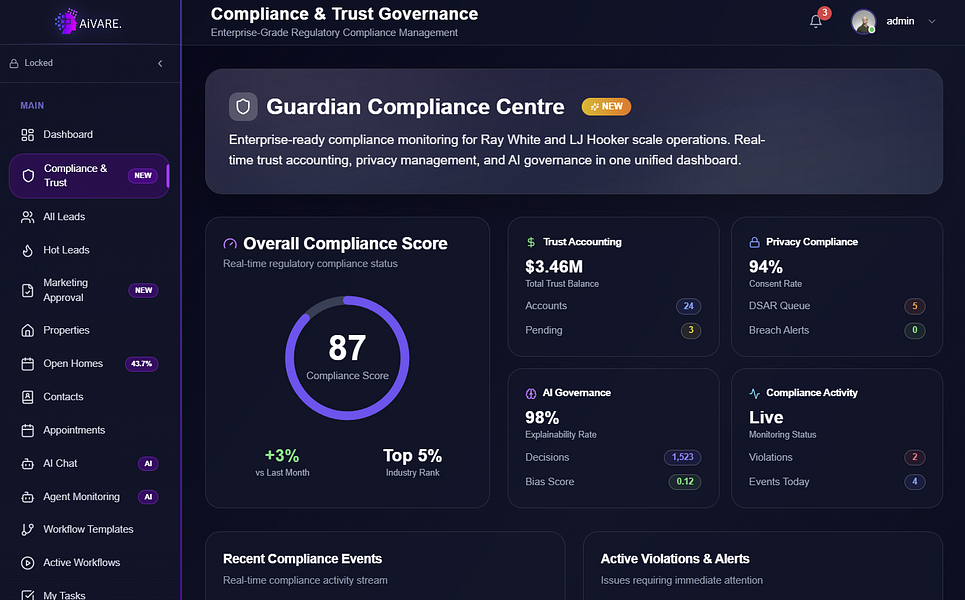965x600 pixels.
Task: Click the Breach Alerts badge showing 0
Action: tap(915, 330)
